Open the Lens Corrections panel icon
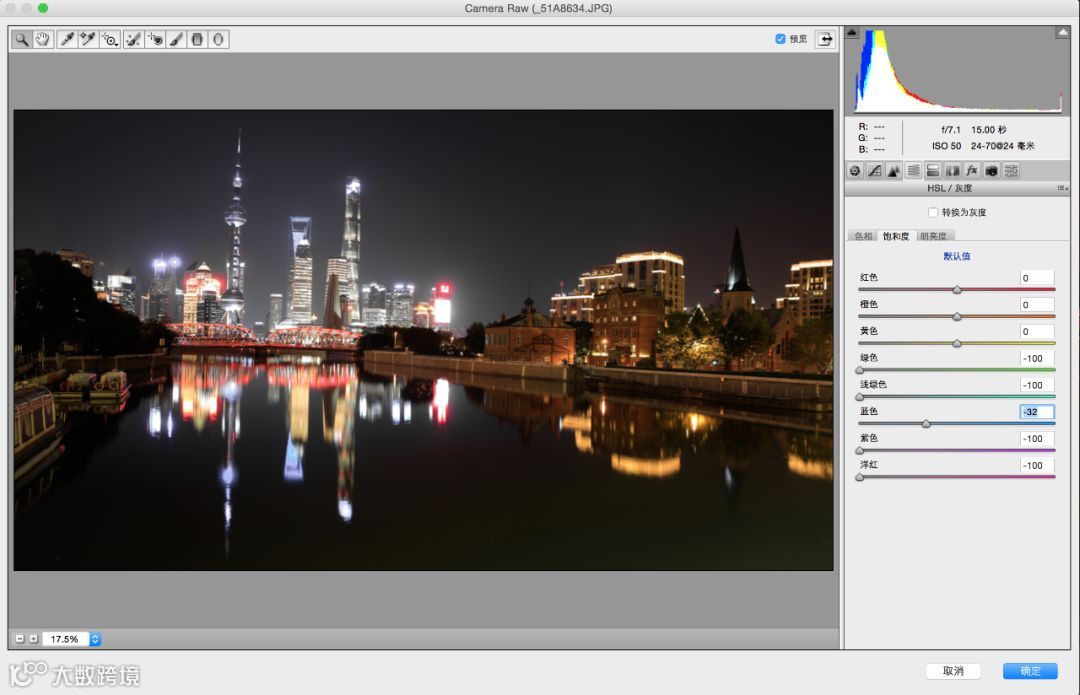 pos(953,171)
